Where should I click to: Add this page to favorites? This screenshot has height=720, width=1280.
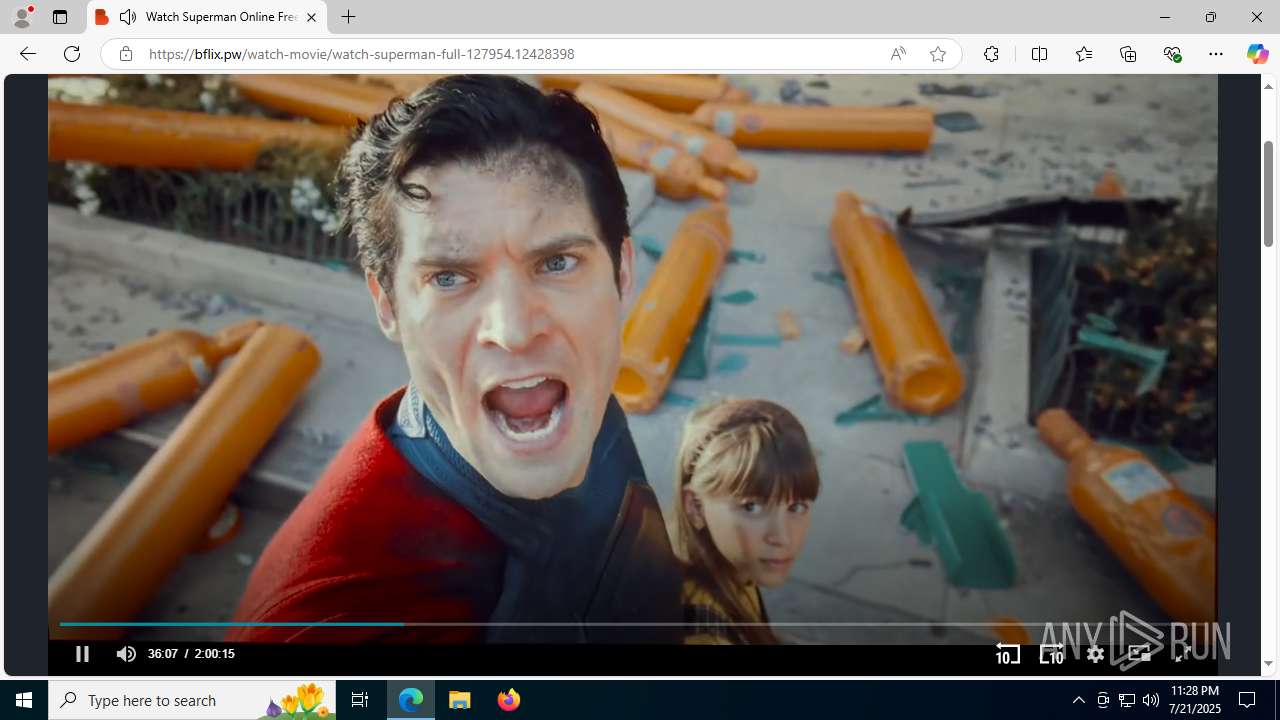[x=937, y=54]
